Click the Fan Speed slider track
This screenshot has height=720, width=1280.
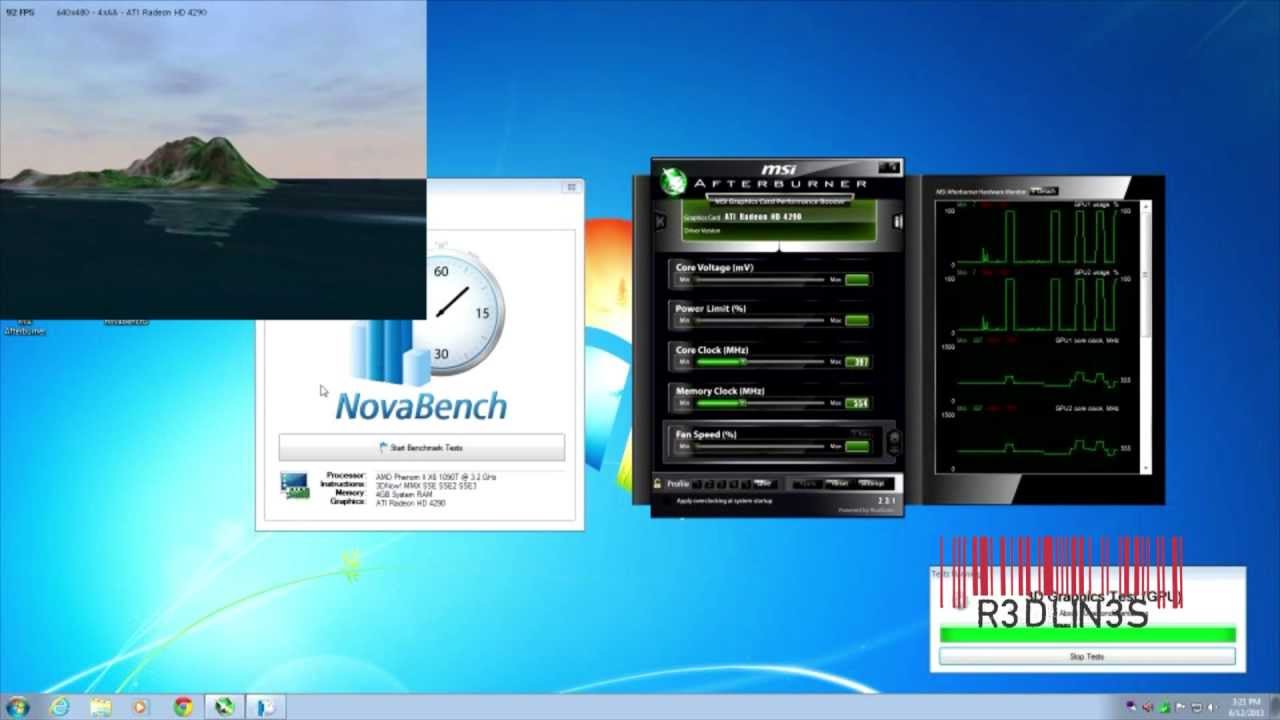coord(760,446)
